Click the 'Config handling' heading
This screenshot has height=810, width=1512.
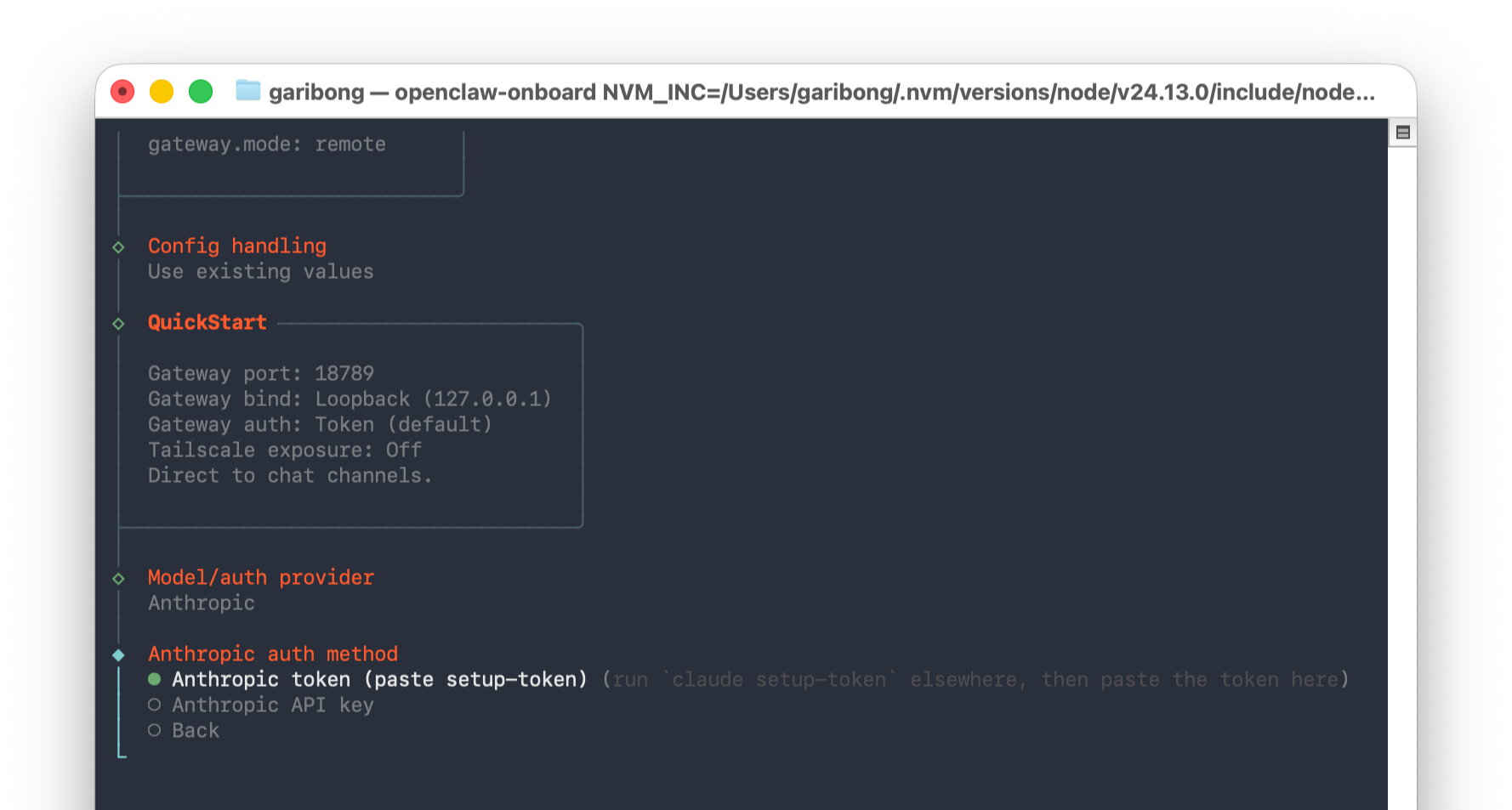click(x=237, y=246)
